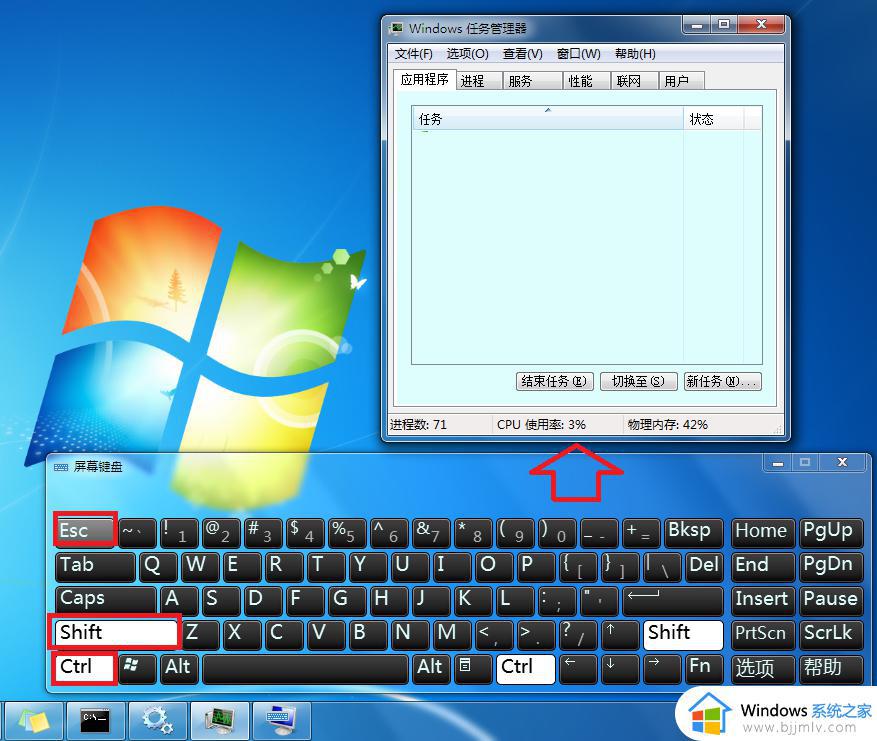Viewport: 877px width, 741px height.
Task: Click the right arrow key
Action: [x=662, y=669]
